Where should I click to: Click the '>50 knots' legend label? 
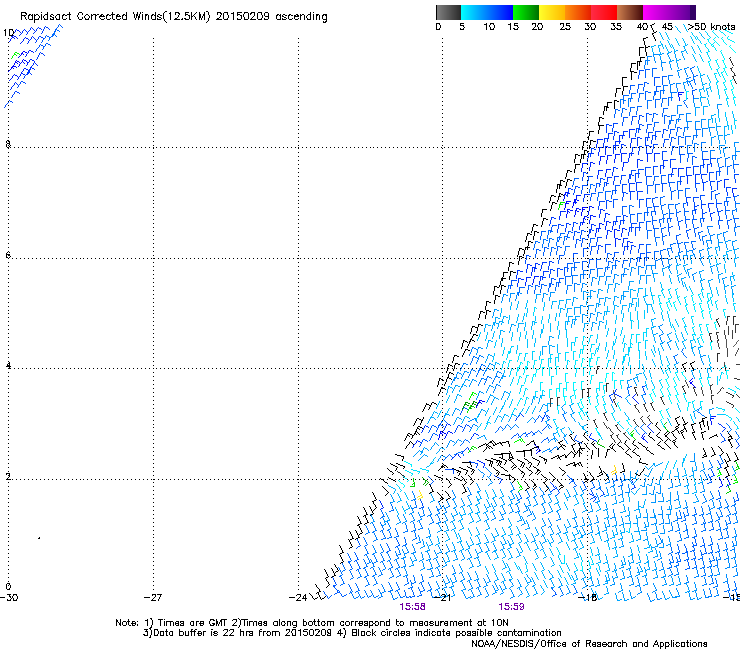coord(711,27)
